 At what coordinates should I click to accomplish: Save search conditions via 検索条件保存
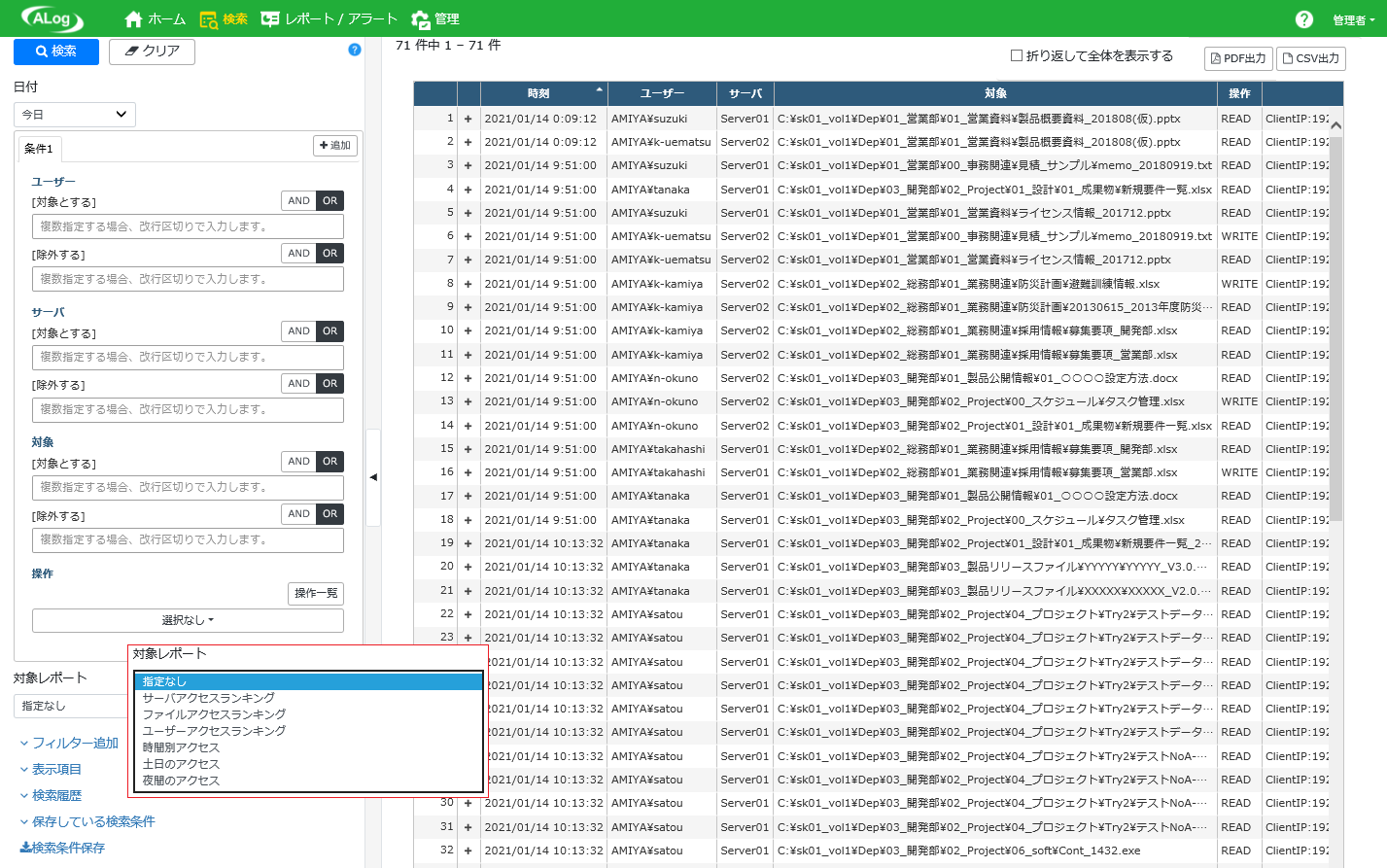[62, 848]
